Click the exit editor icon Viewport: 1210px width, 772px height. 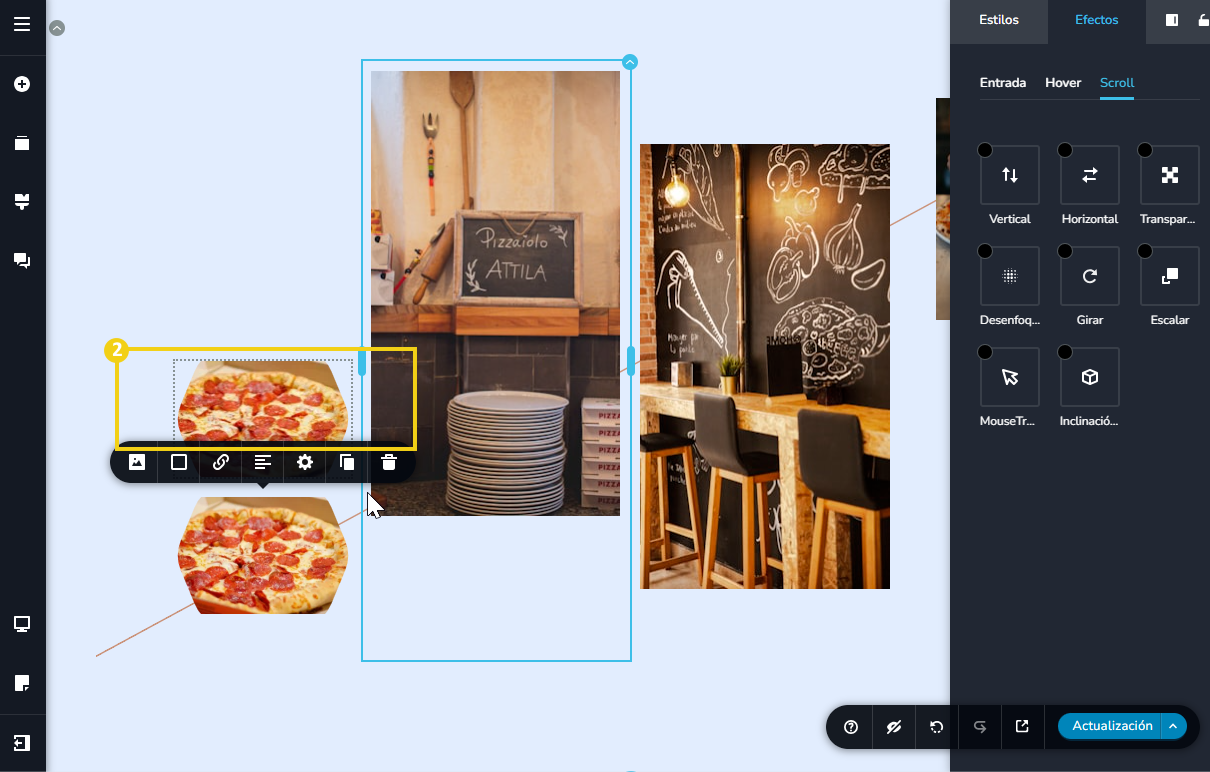point(22,743)
